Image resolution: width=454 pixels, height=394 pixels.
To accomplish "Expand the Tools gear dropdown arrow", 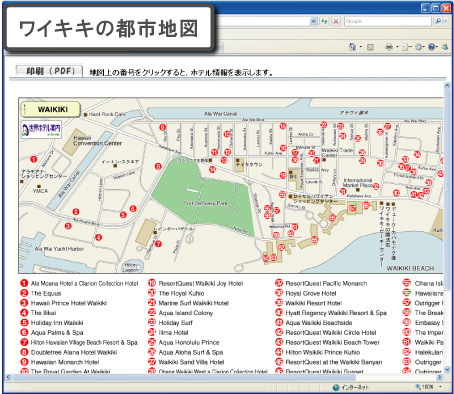I will point(424,47).
